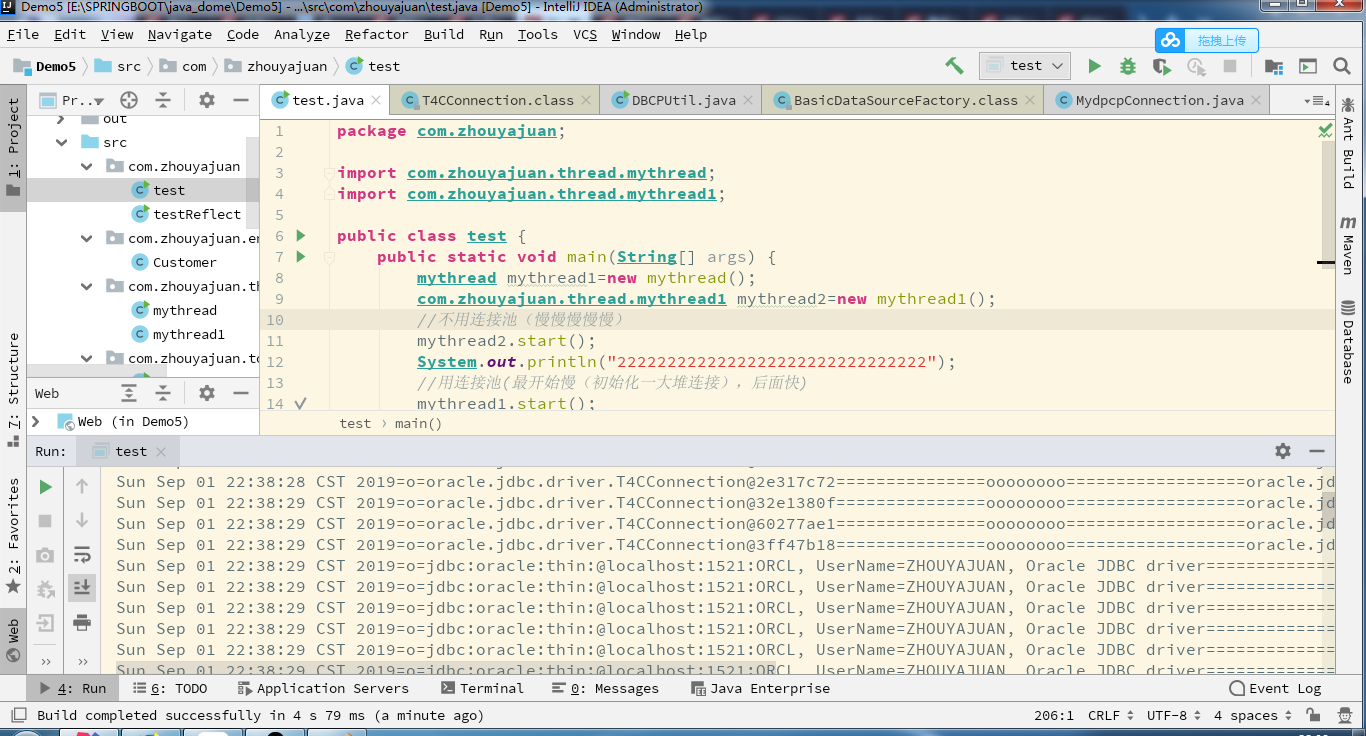Image resolution: width=1366 pixels, height=736 pixels.
Task: Rerun 'test' in the Run panel
Action: point(45,487)
